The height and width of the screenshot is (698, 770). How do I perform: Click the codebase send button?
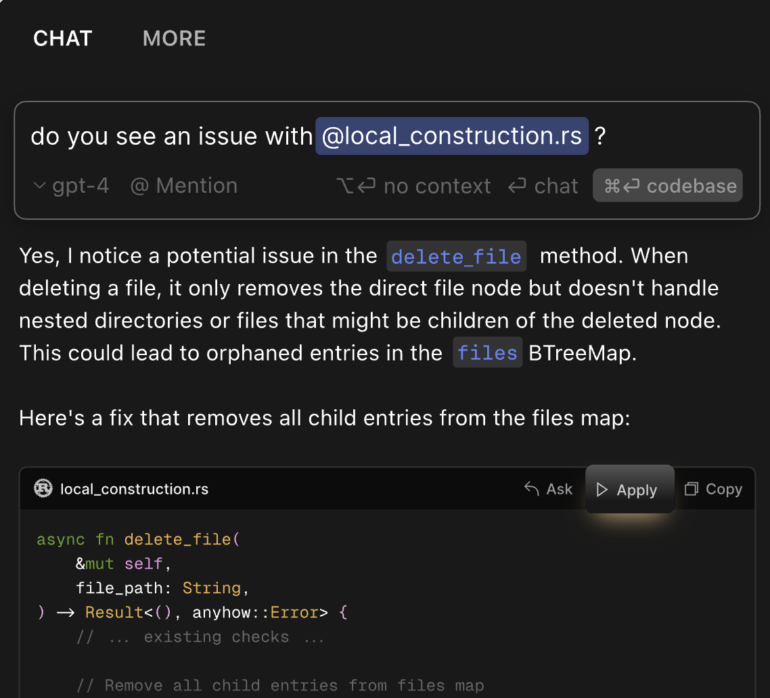pos(667,186)
